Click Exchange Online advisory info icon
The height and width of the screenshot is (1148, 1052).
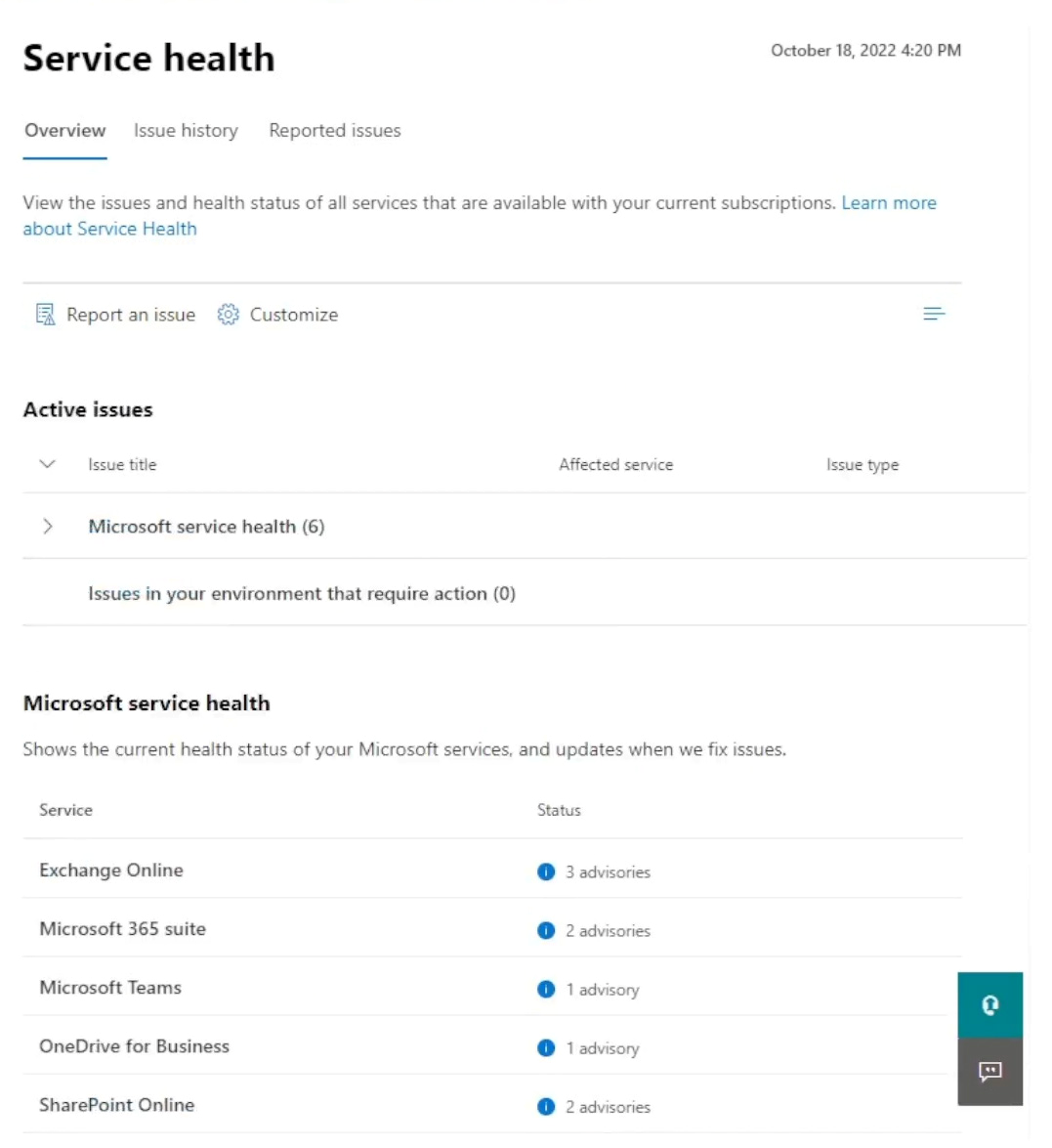(x=546, y=872)
